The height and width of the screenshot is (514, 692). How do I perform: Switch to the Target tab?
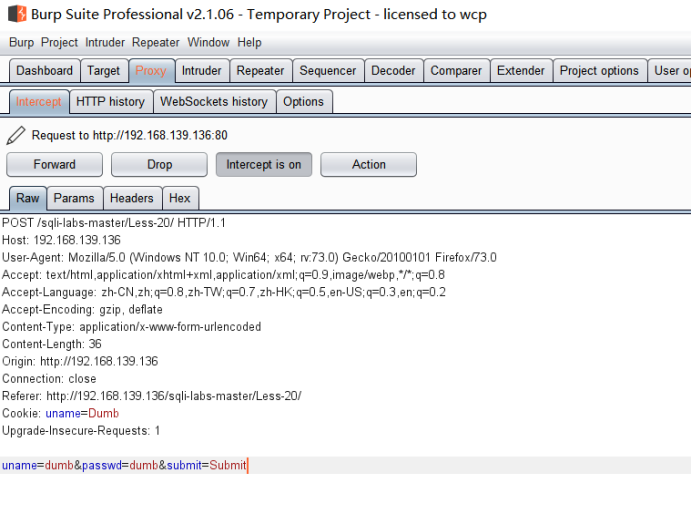coord(104,71)
